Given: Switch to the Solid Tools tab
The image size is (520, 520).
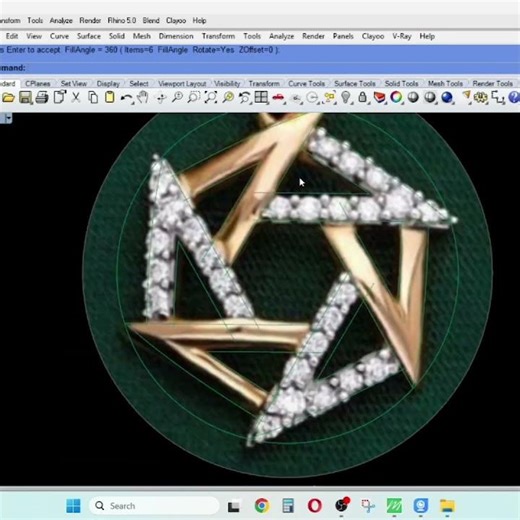Looking at the screenshot, I should point(401,83).
